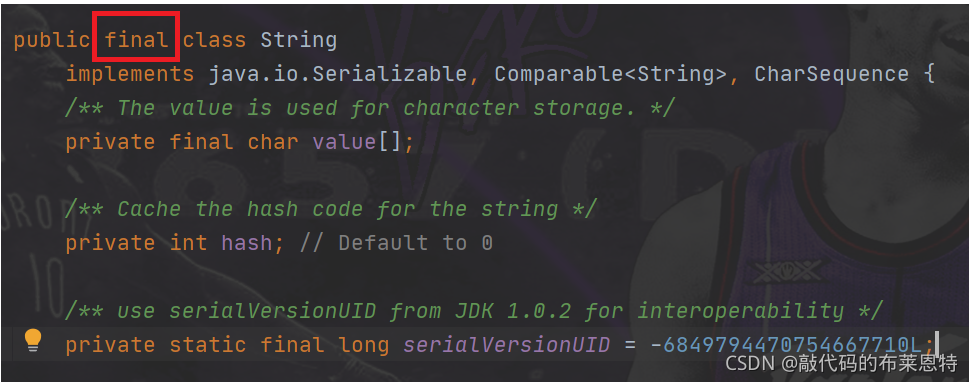Click the highlighted 'final' keyword in class declaration
This screenshot has width=973, height=382.
(x=137, y=40)
